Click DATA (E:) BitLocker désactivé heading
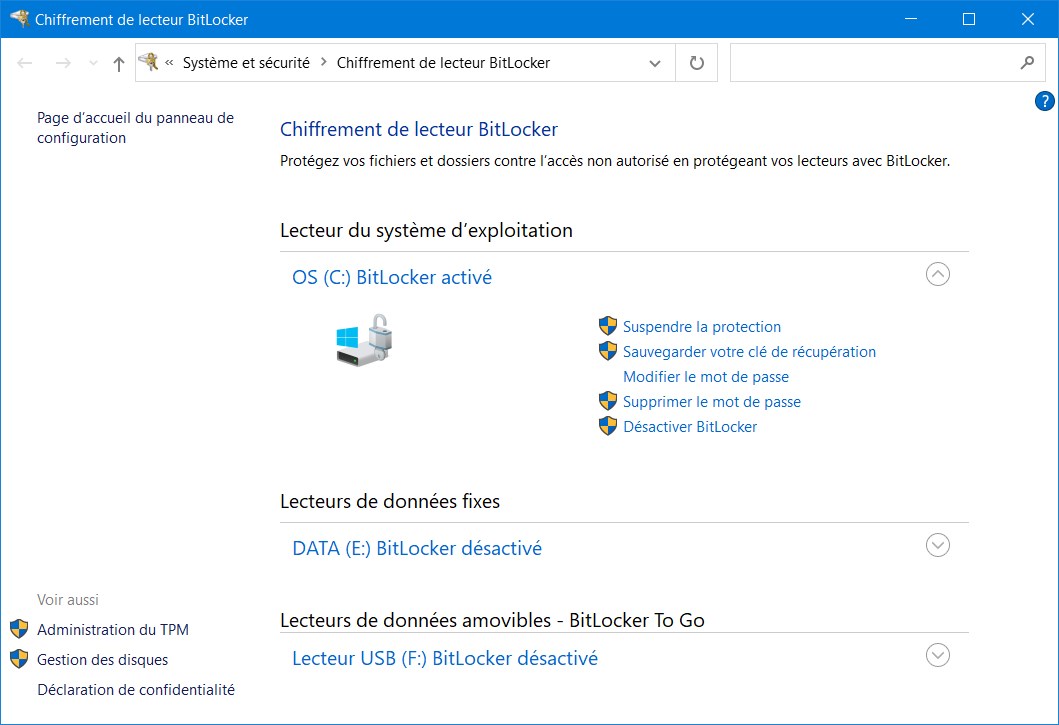Screen dimensions: 1059x725 click(x=417, y=549)
